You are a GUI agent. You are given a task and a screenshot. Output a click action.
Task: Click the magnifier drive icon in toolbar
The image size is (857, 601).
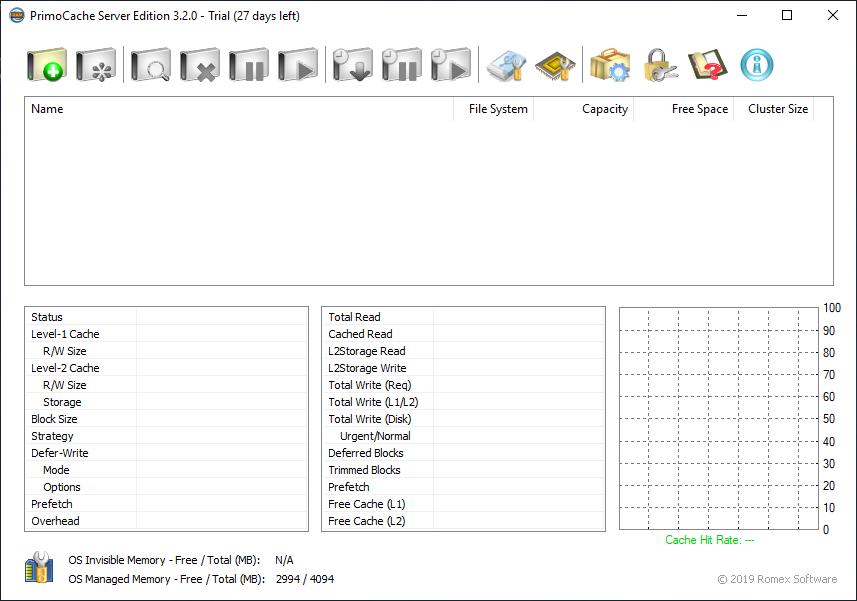150,66
